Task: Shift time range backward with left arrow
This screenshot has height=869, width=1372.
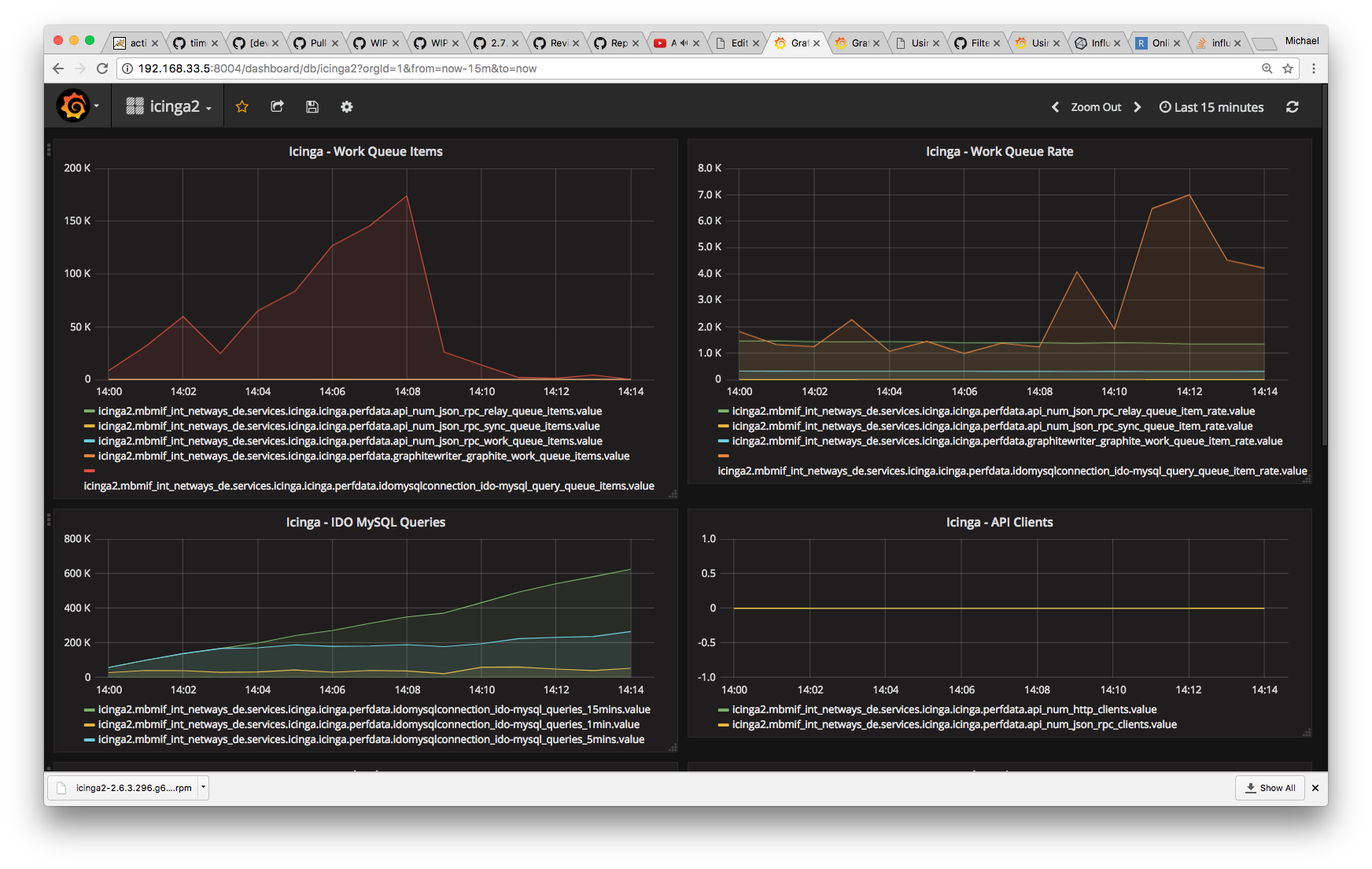Action: click(1055, 107)
